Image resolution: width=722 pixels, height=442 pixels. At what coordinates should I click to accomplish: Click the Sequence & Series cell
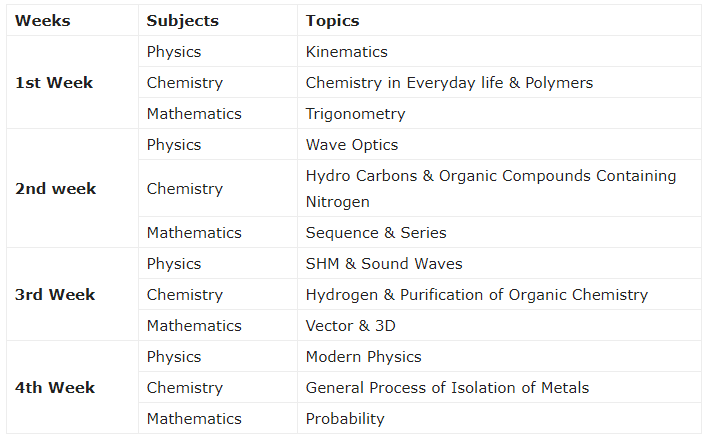[500, 233]
